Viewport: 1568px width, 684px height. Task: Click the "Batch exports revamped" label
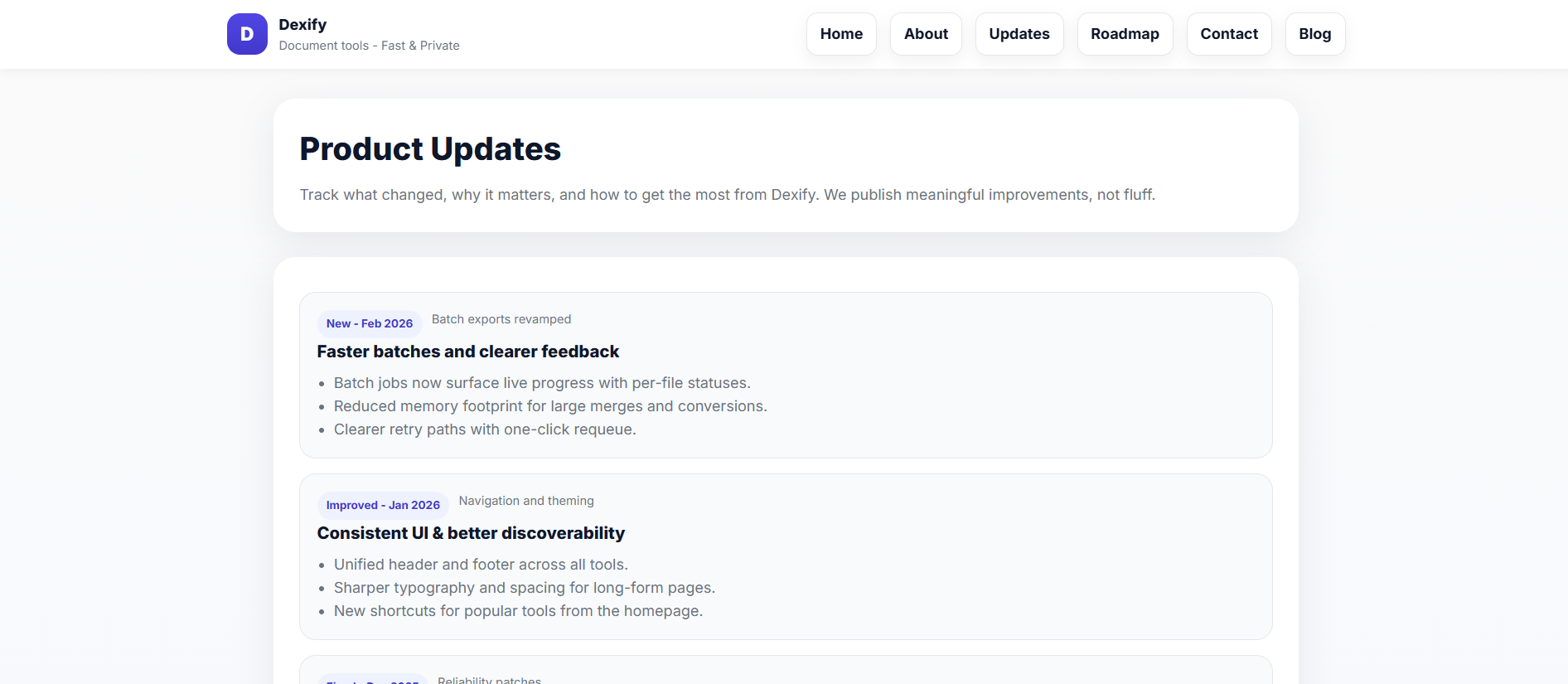click(501, 318)
